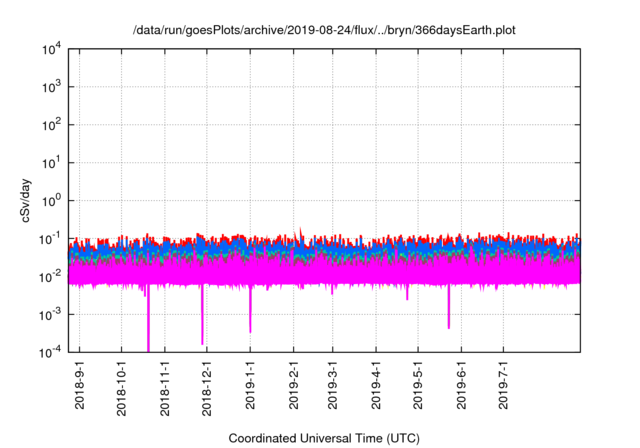Click the red peak near 2019-2-1
The width and height of the screenshot is (640, 448).
[301, 230]
